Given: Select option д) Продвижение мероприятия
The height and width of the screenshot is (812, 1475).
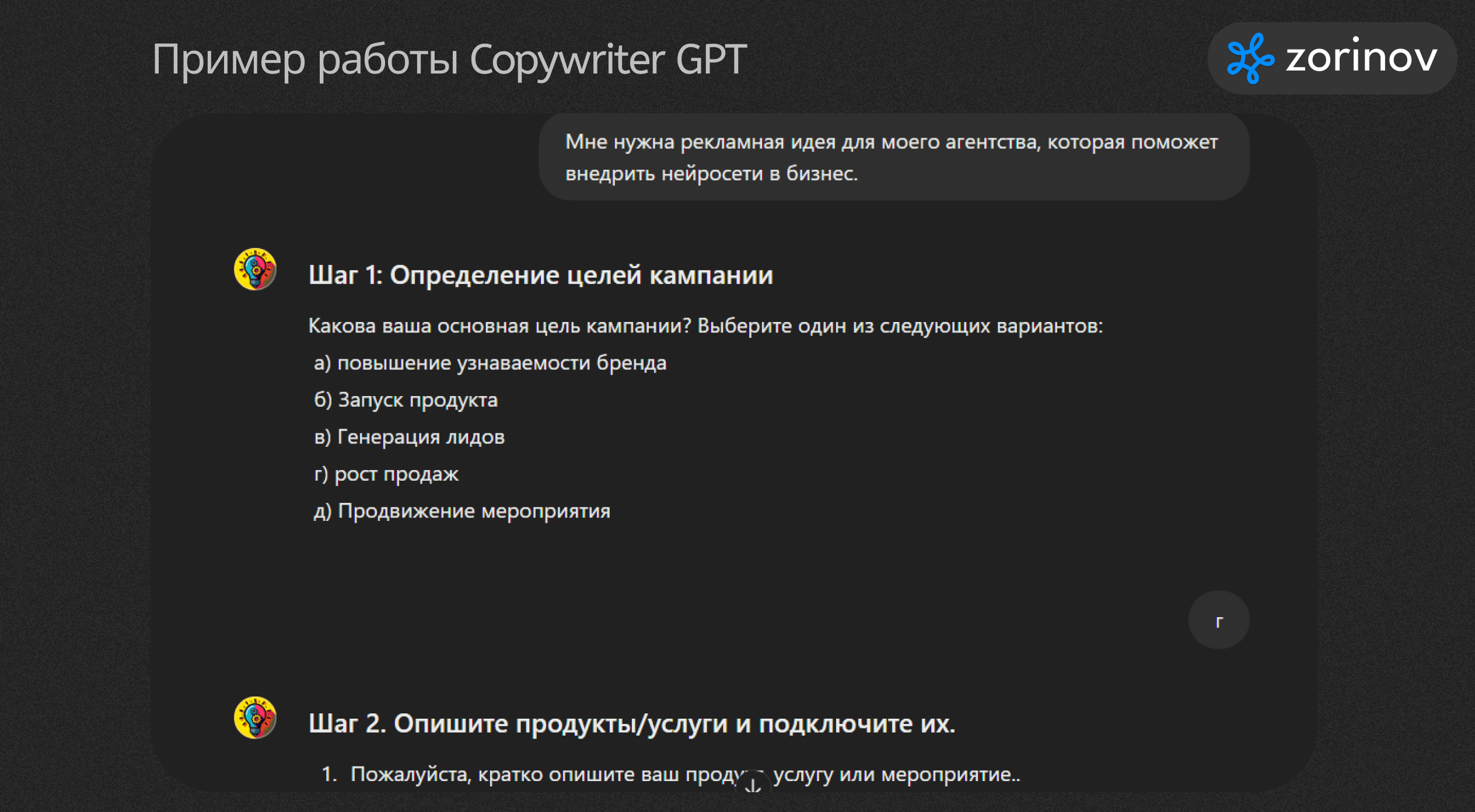Looking at the screenshot, I should click(x=462, y=511).
